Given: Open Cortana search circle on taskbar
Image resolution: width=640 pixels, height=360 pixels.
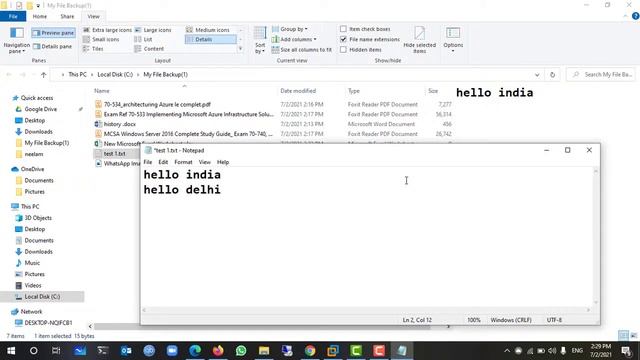Looking at the screenshot, I should (34, 351).
